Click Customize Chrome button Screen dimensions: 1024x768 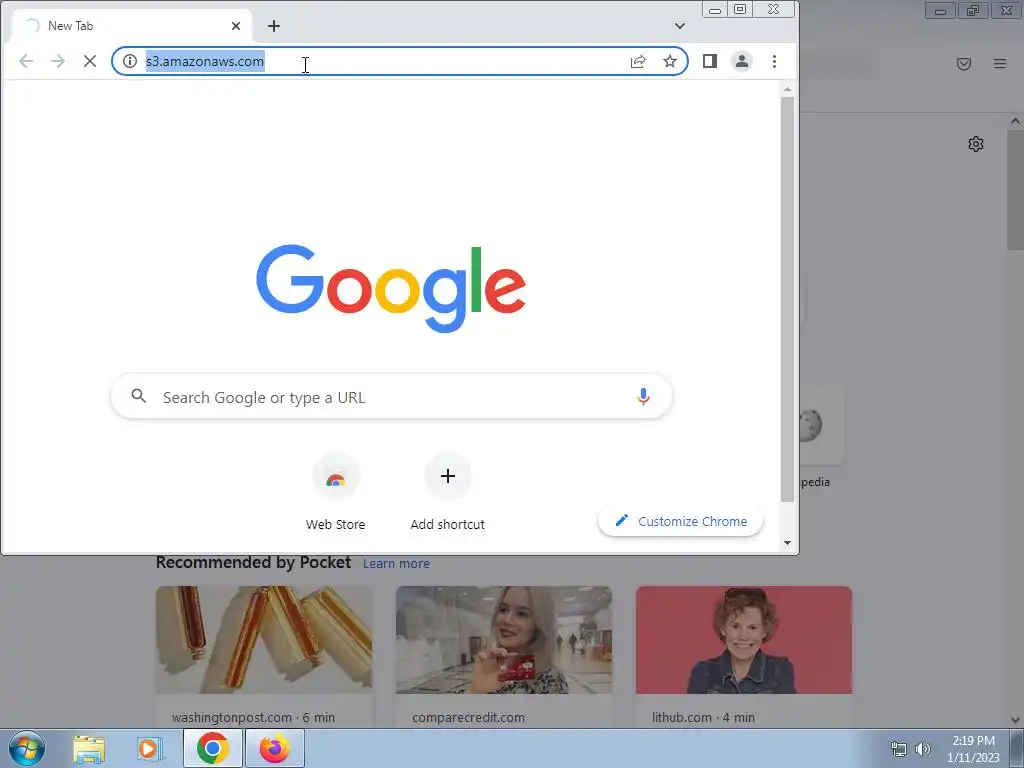(x=680, y=521)
